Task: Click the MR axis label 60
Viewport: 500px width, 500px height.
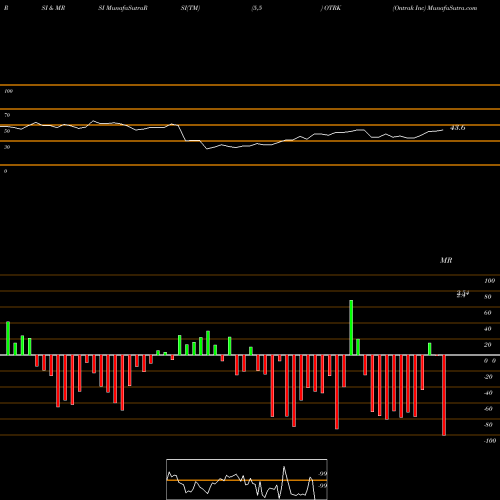Action: coord(488,313)
